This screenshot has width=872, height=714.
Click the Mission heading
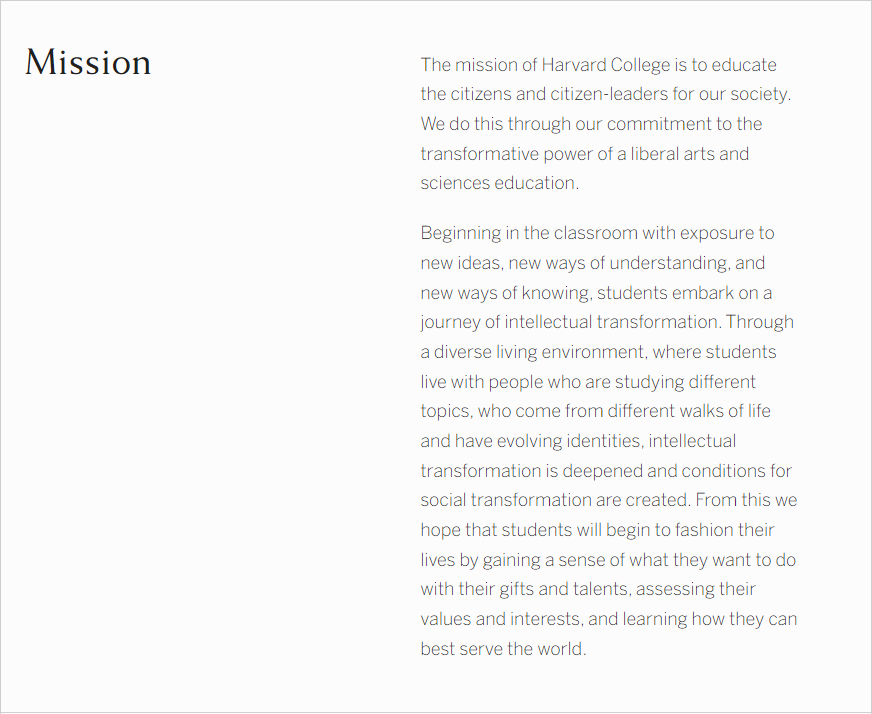tap(88, 62)
